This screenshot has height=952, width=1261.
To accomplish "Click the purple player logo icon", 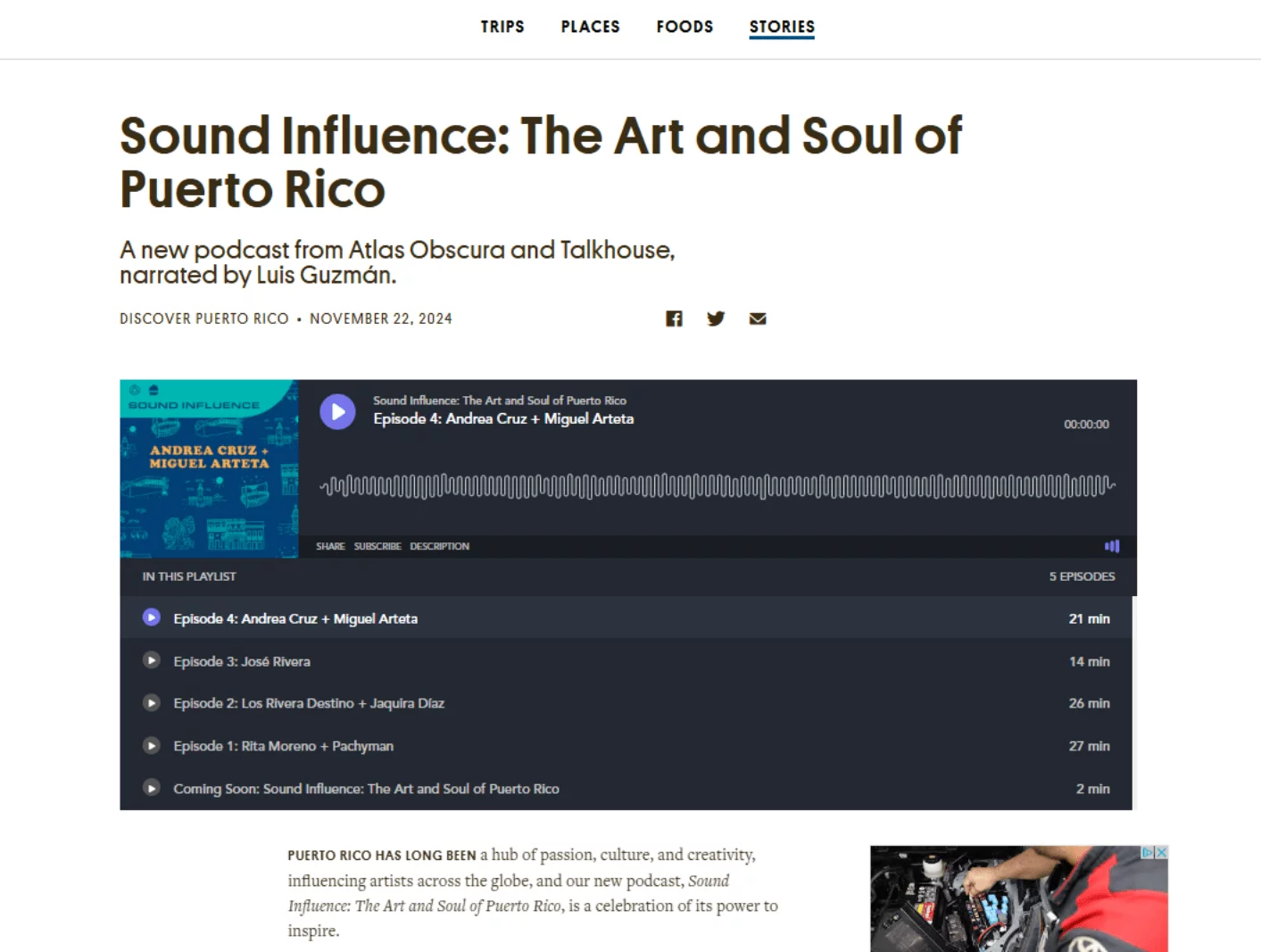I will pyautogui.click(x=1112, y=546).
